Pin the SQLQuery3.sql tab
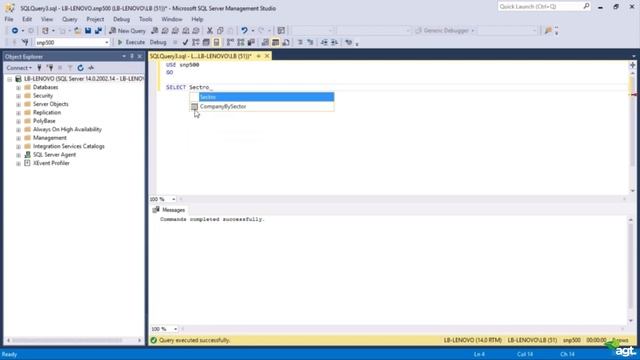Screen dimensions: 640x360 point(258,56)
